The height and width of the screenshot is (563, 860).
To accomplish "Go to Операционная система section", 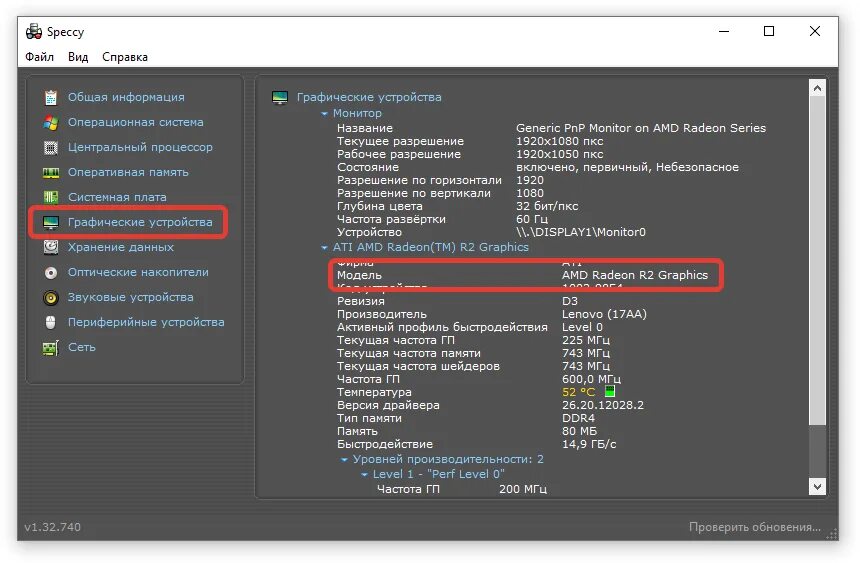I will [135, 122].
